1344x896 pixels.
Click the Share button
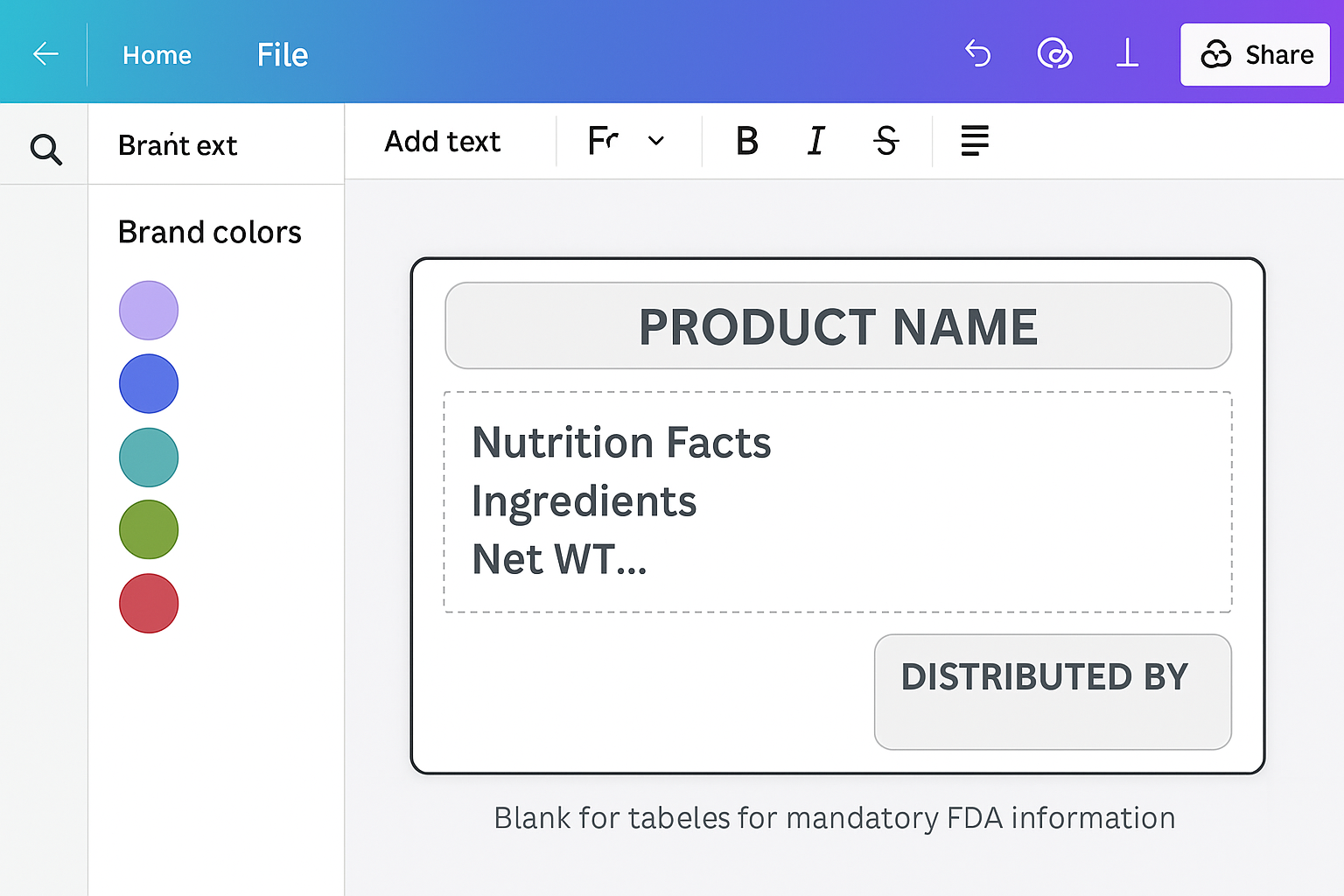click(1255, 54)
